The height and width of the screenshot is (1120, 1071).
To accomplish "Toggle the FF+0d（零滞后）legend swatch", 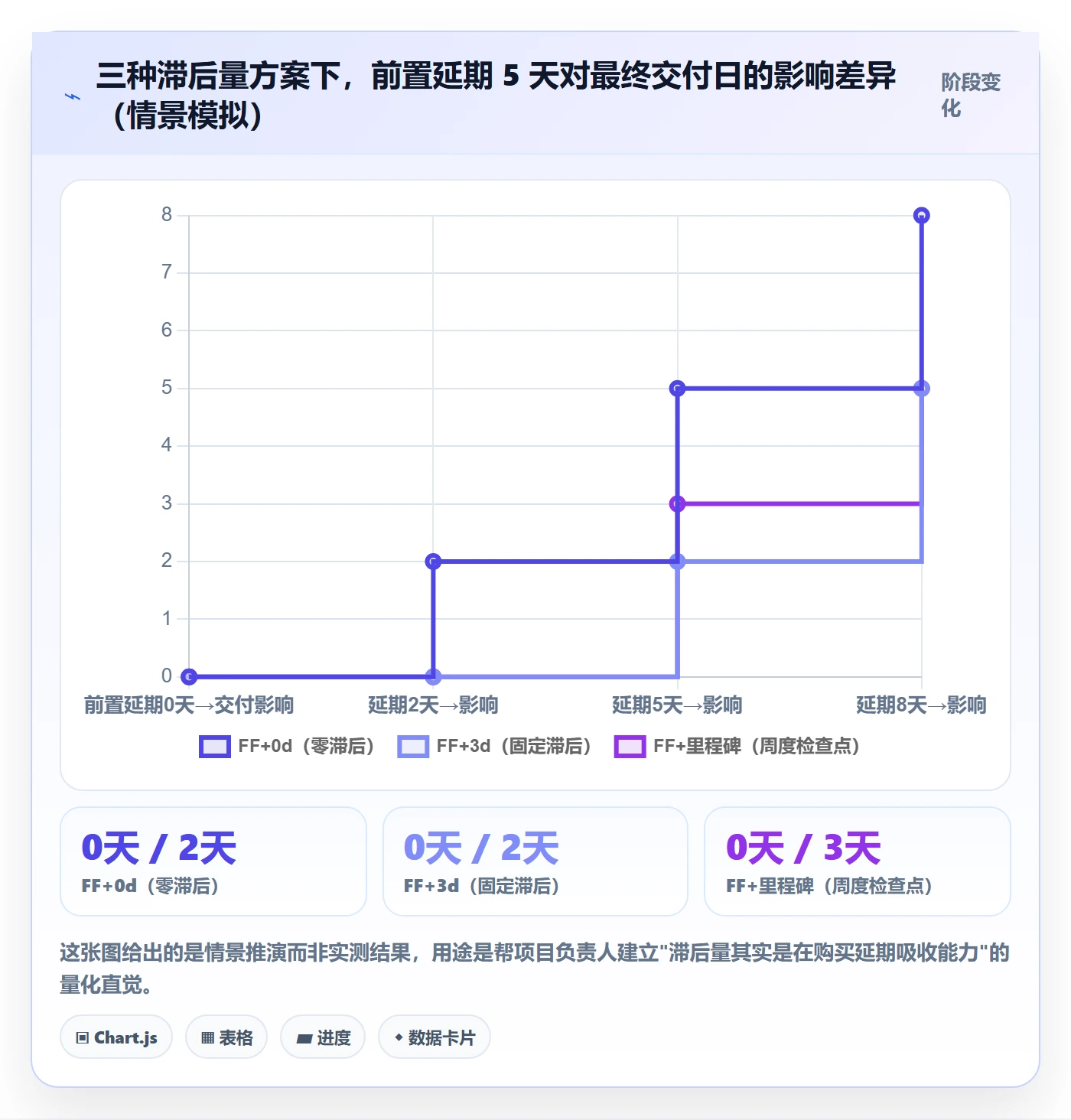I will (x=214, y=747).
